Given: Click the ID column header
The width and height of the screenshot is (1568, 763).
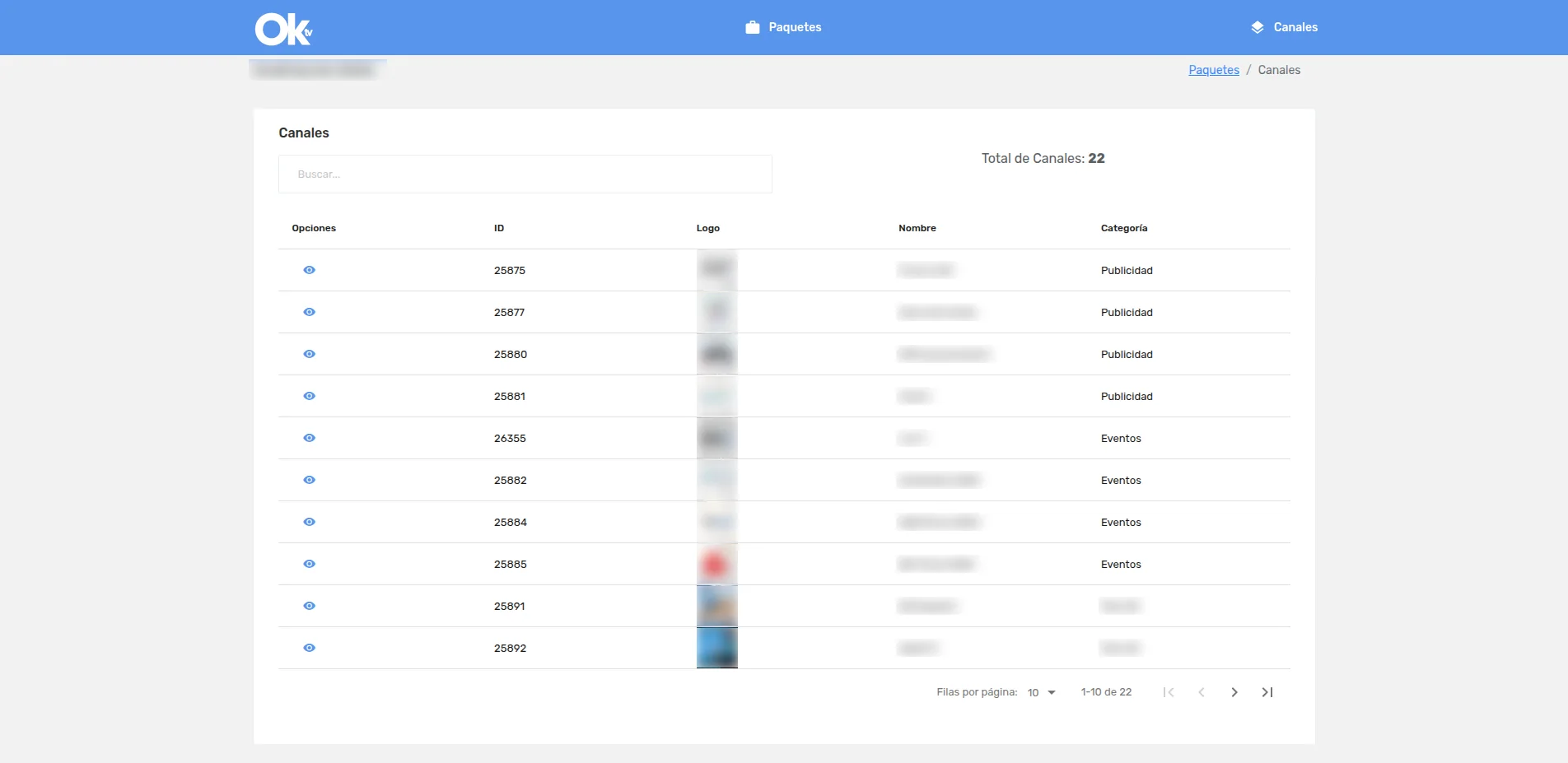Looking at the screenshot, I should [x=499, y=228].
